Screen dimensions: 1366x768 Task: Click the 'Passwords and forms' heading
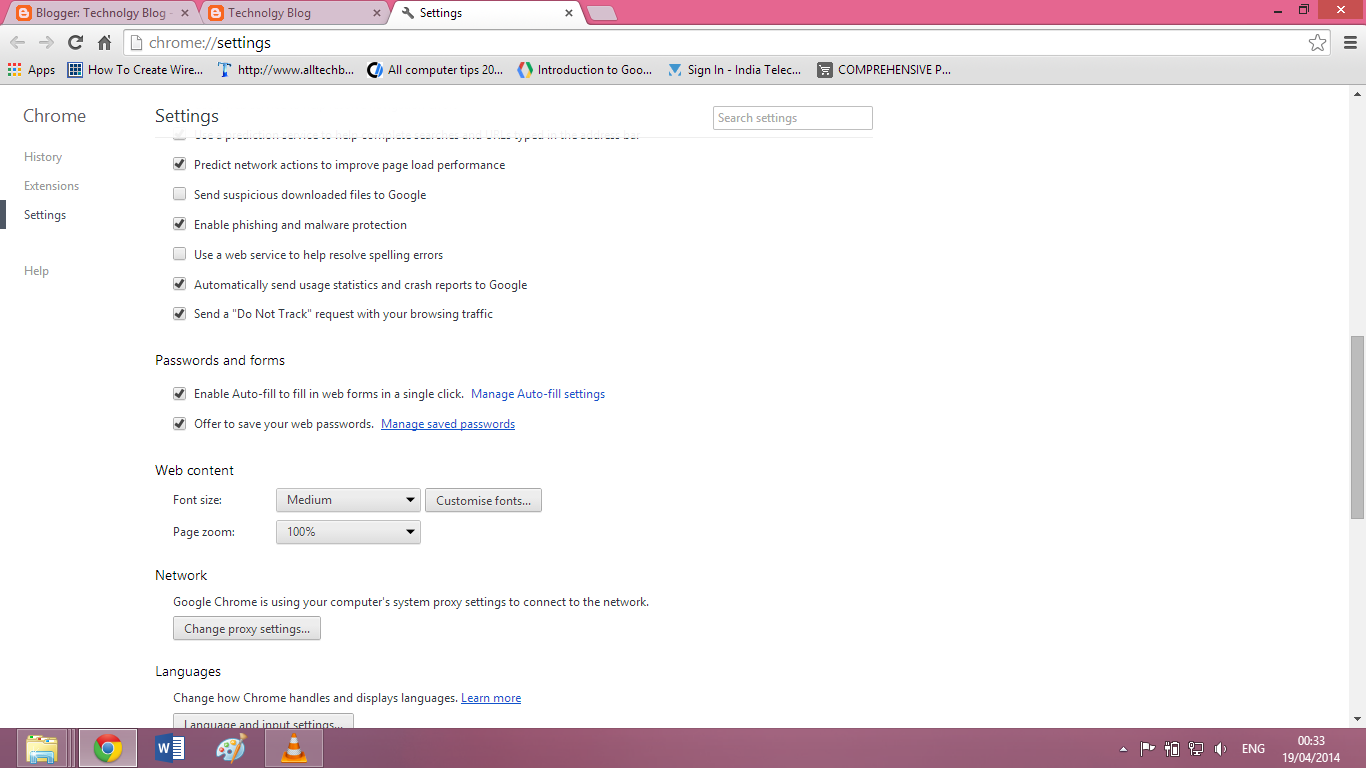(x=220, y=360)
